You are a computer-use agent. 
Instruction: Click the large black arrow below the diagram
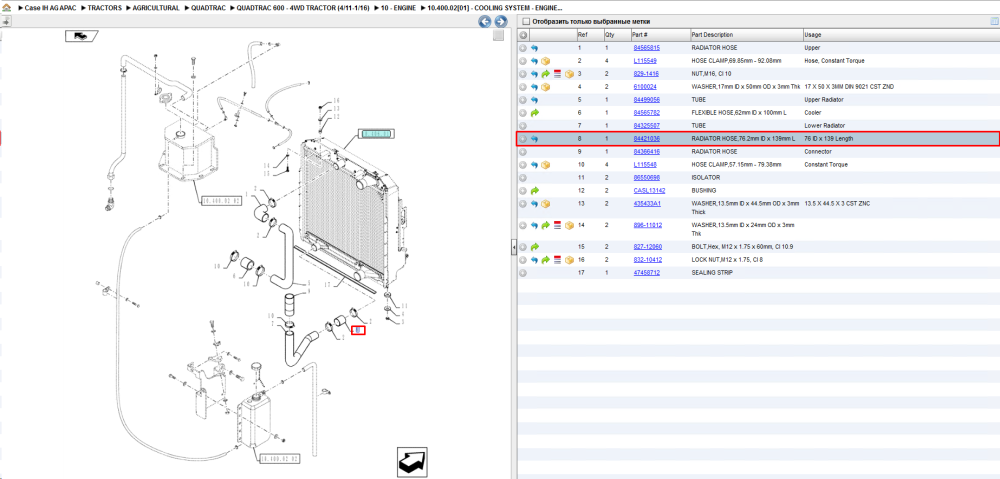coord(411,462)
